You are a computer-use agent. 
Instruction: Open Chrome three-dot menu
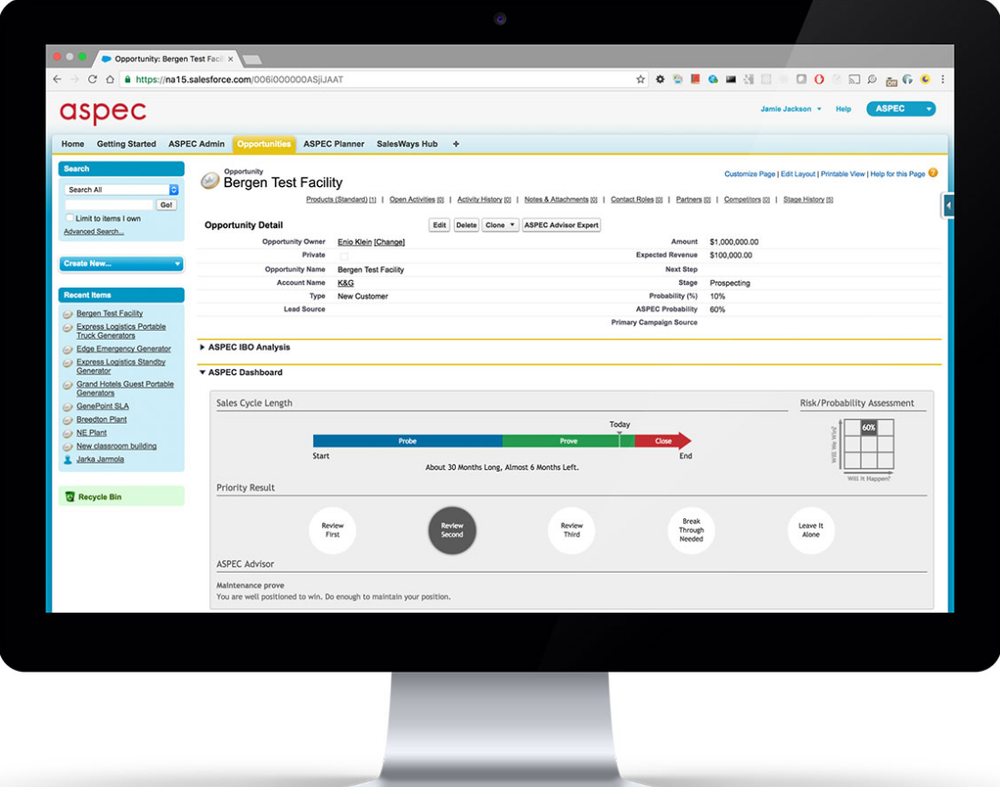click(943, 79)
